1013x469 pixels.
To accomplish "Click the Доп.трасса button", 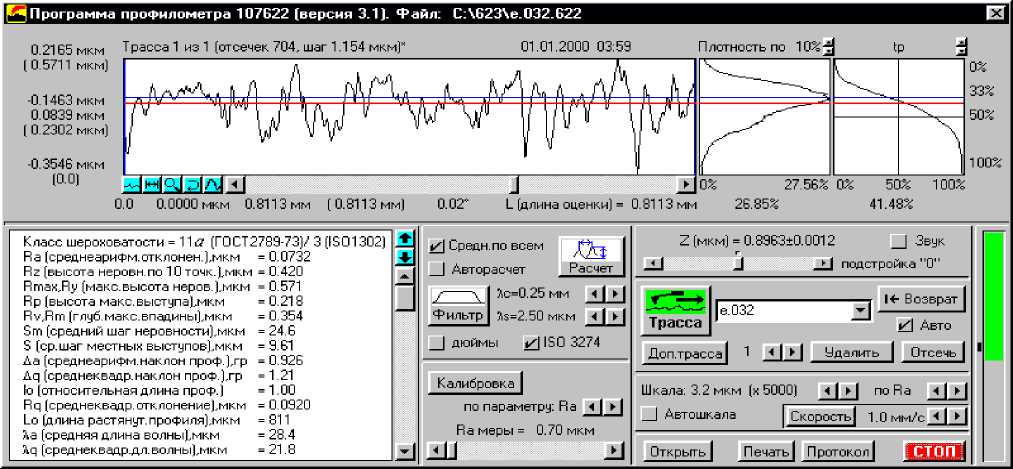I will (x=684, y=353).
